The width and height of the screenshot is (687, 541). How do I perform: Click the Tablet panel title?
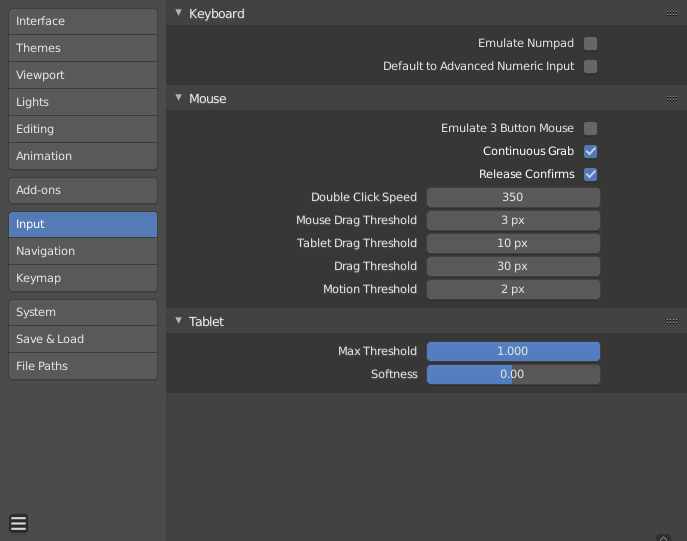206,322
